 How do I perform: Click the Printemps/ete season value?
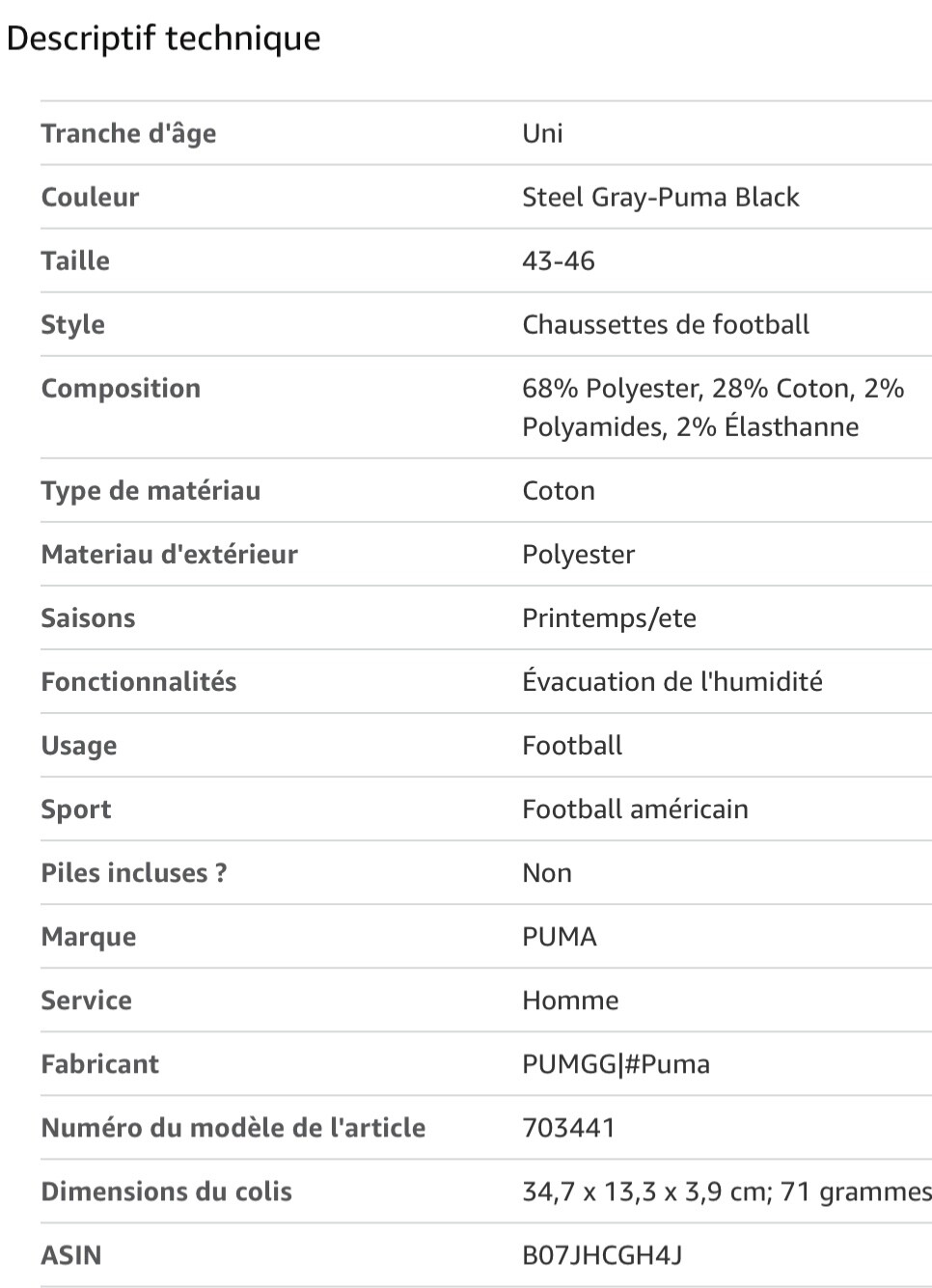tap(609, 617)
